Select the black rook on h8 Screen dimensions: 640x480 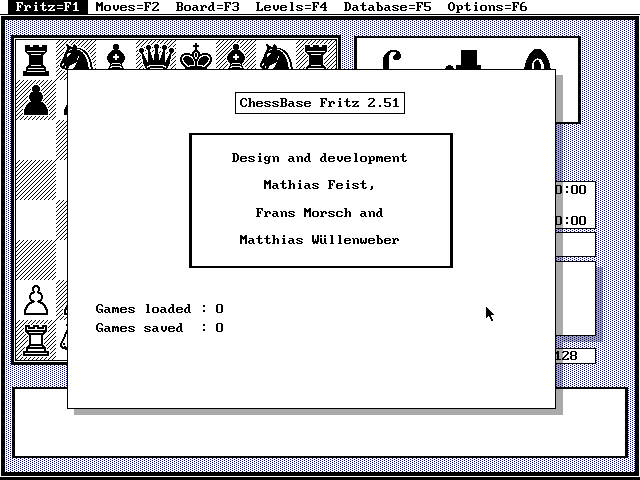(x=316, y=58)
